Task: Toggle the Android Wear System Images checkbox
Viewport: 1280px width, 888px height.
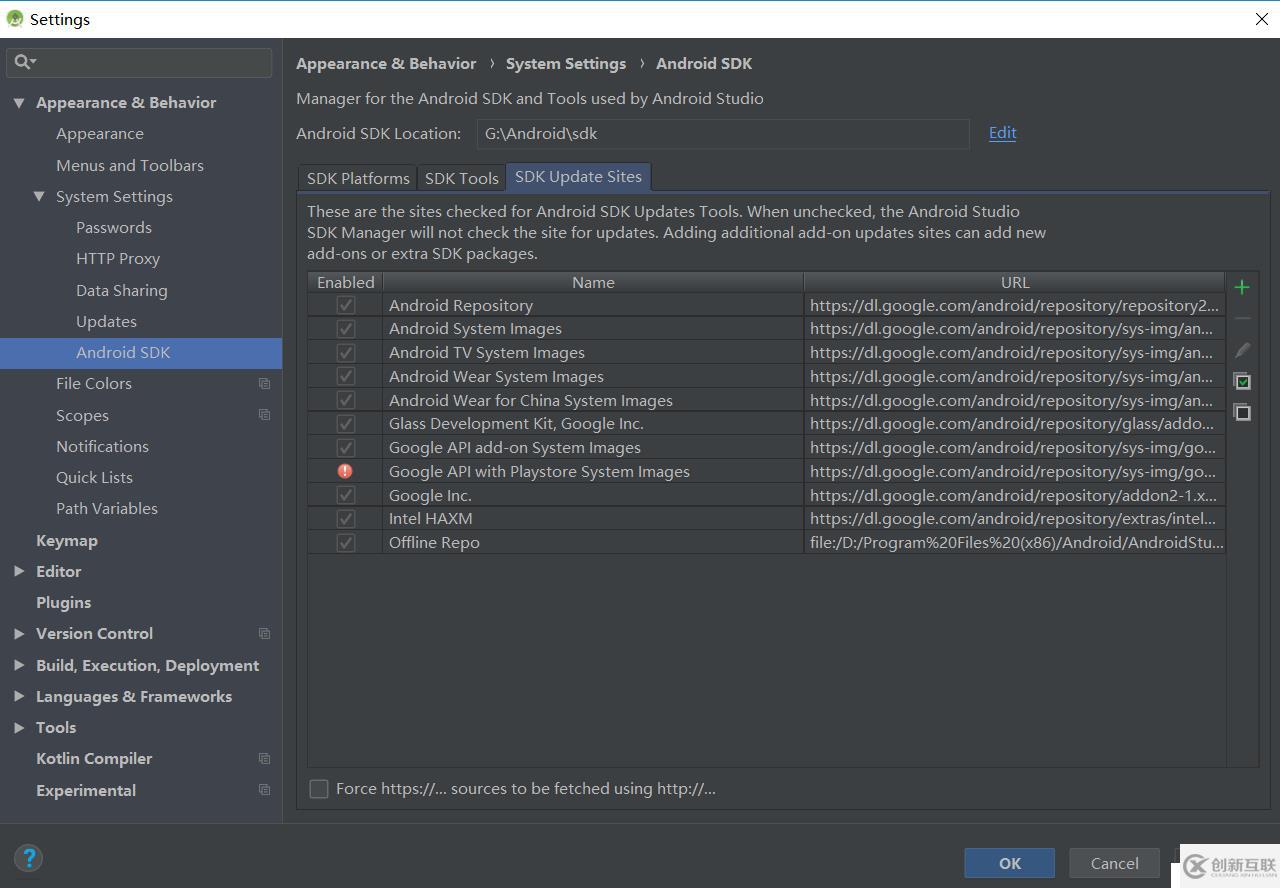Action: pyautogui.click(x=345, y=376)
